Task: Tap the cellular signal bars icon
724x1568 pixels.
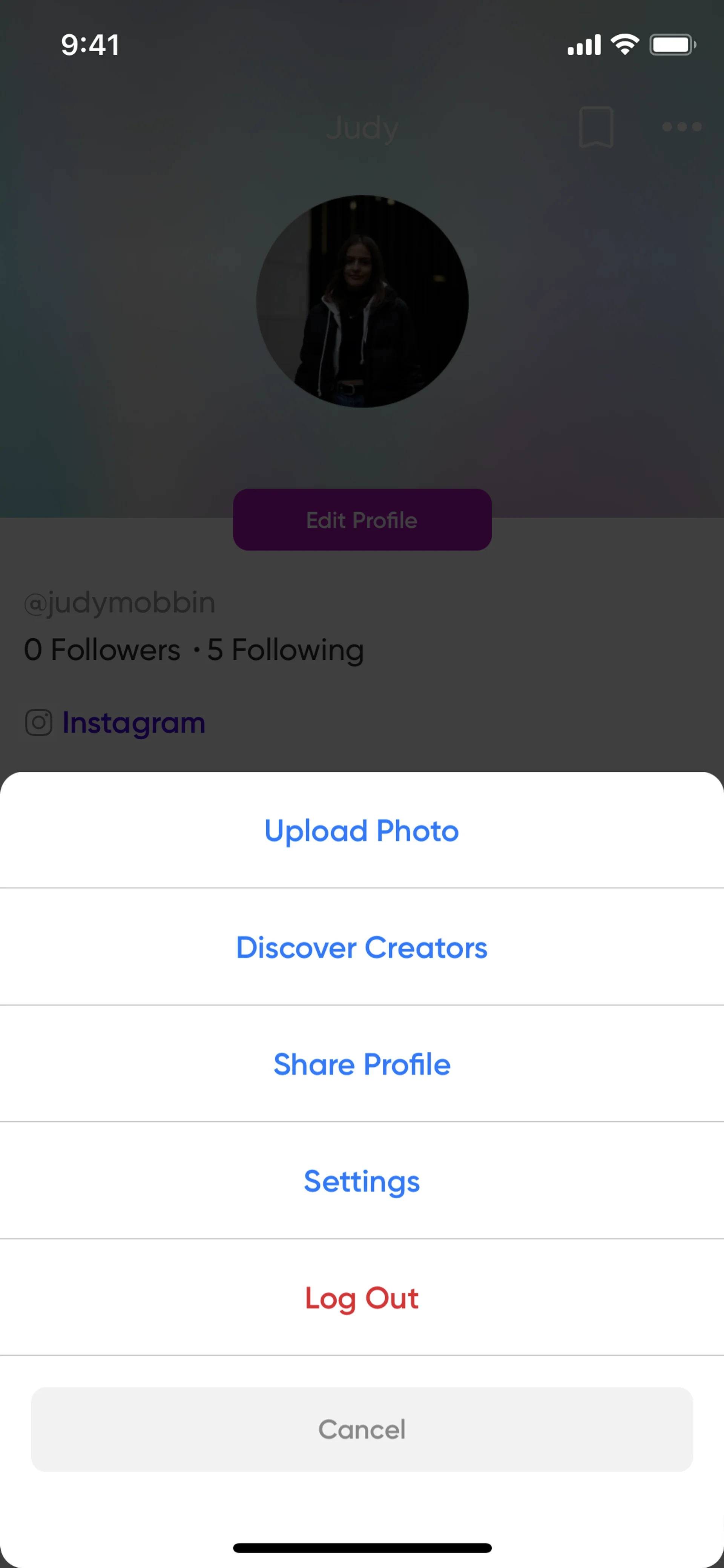Action: [583, 45]
